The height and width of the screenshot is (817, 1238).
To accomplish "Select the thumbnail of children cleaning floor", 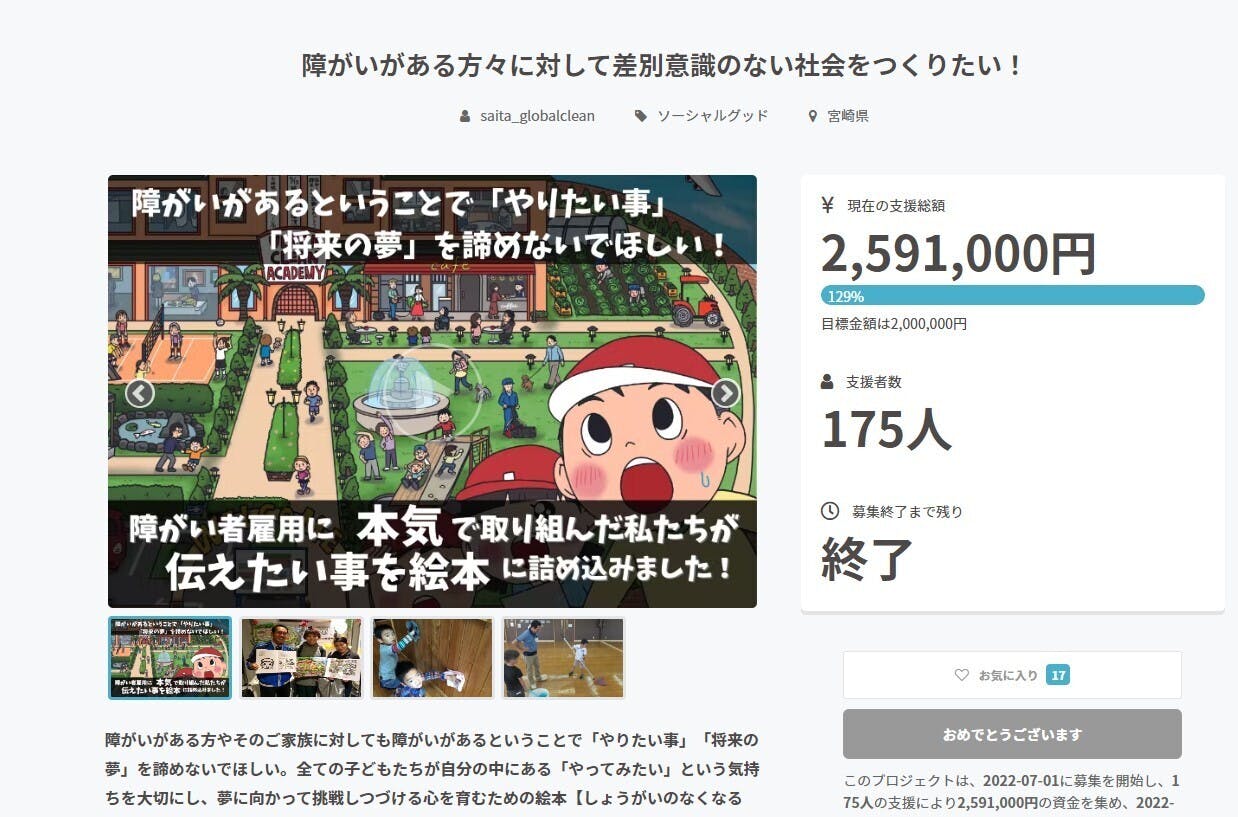I will 433,657.
